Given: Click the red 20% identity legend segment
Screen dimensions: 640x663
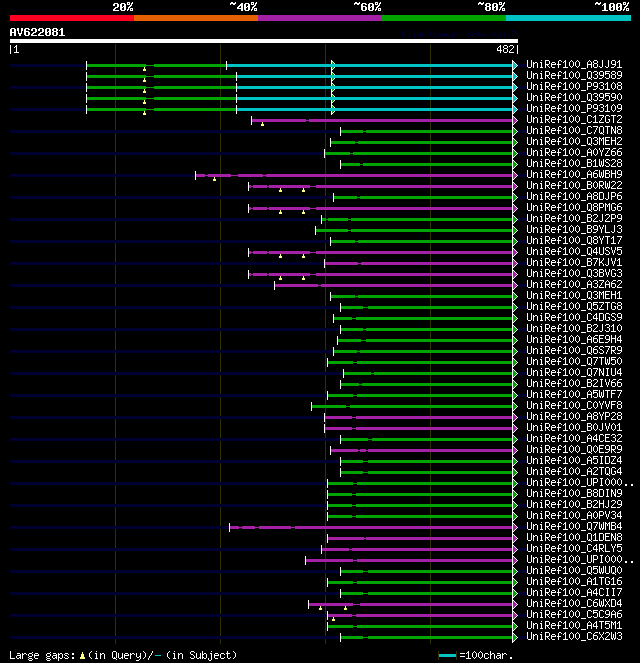Looking at the screenshot, I should [72, 18].
